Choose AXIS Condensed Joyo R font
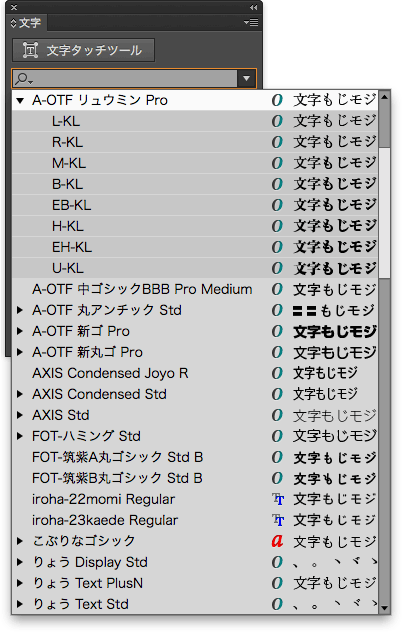This screenshot has width=402, height=632. [195, 373]
